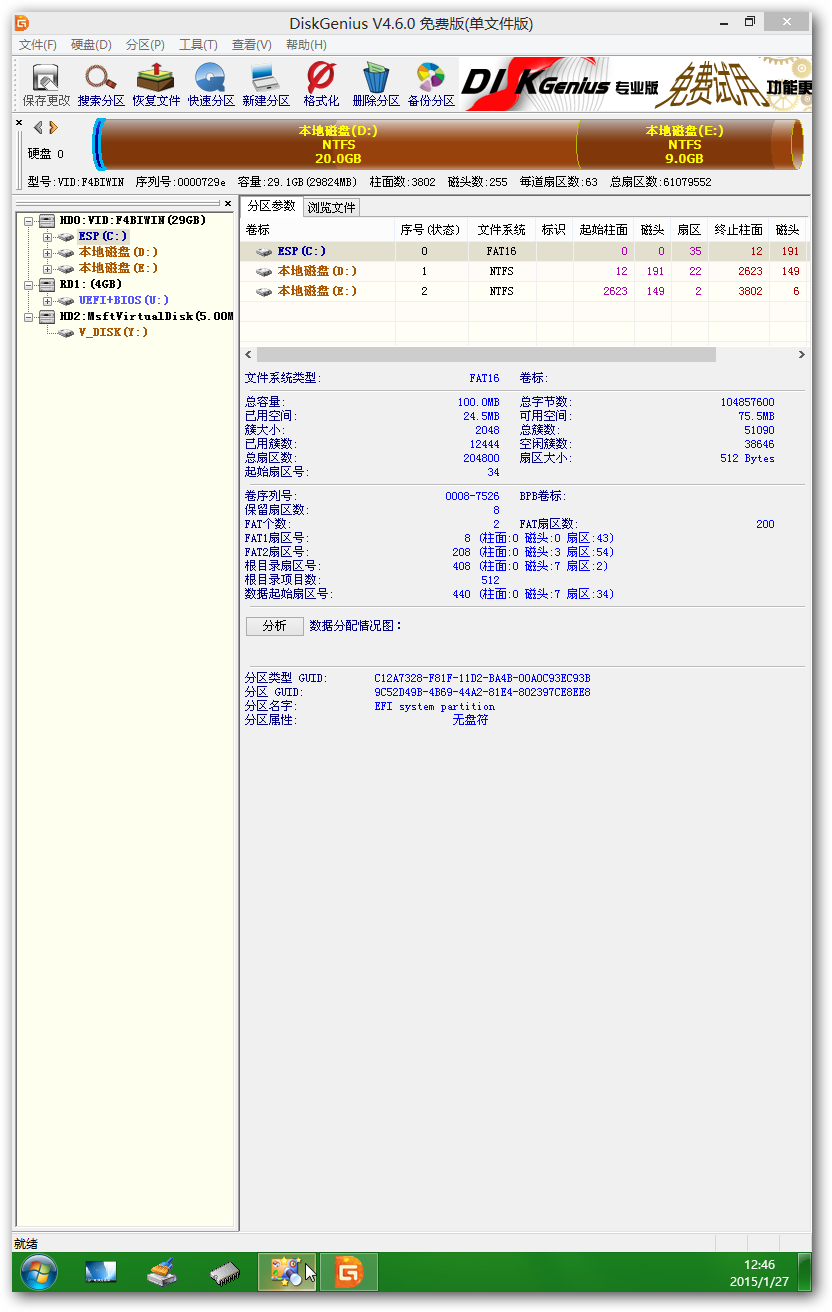
Task: Switch to DiskGenius orange taskbar icon
Action: (x=348, y=1272)
